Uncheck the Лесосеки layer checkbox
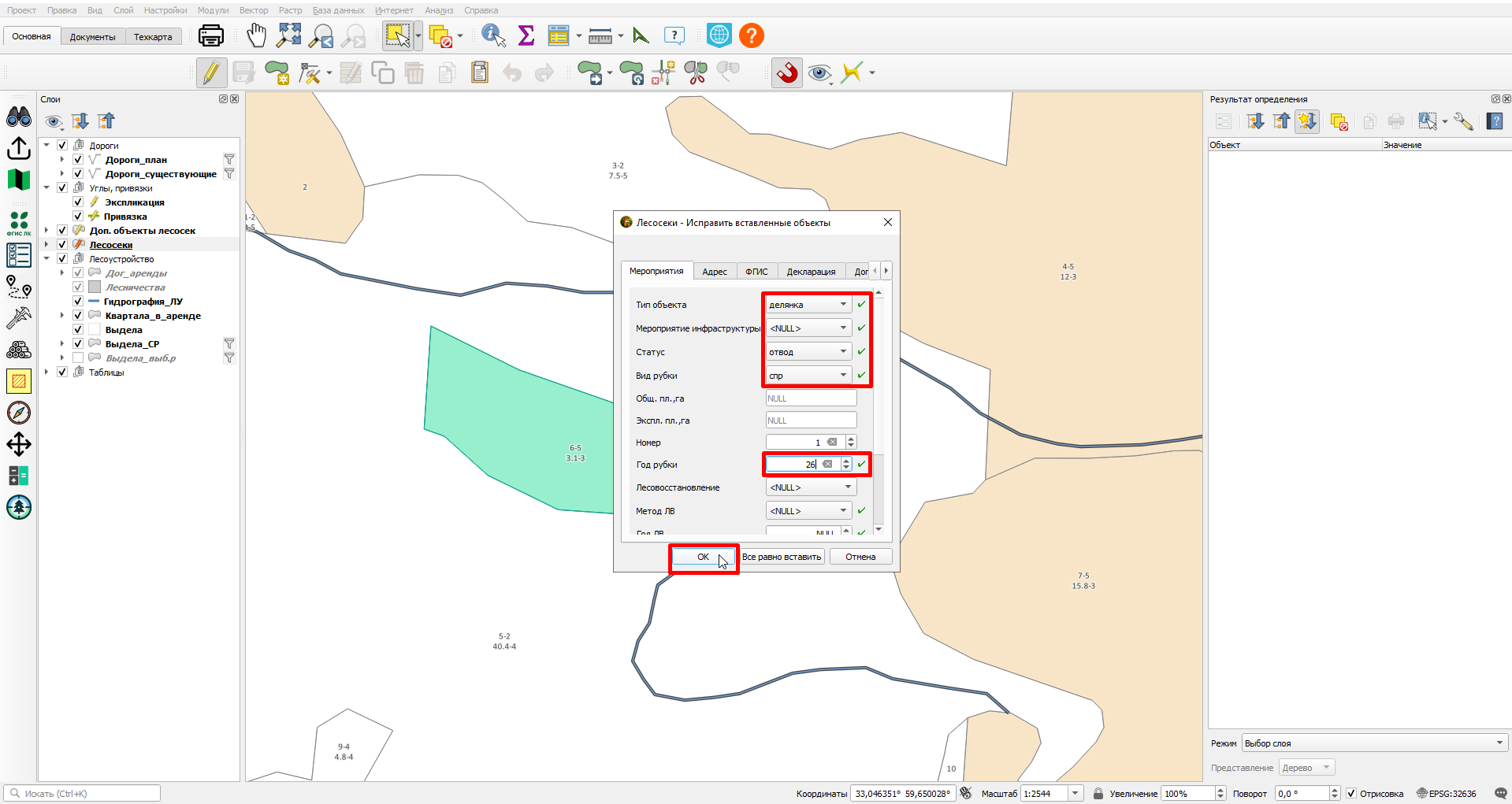Image resolution: width=1512 pixels, height=804 pixels. click(62, 245)
